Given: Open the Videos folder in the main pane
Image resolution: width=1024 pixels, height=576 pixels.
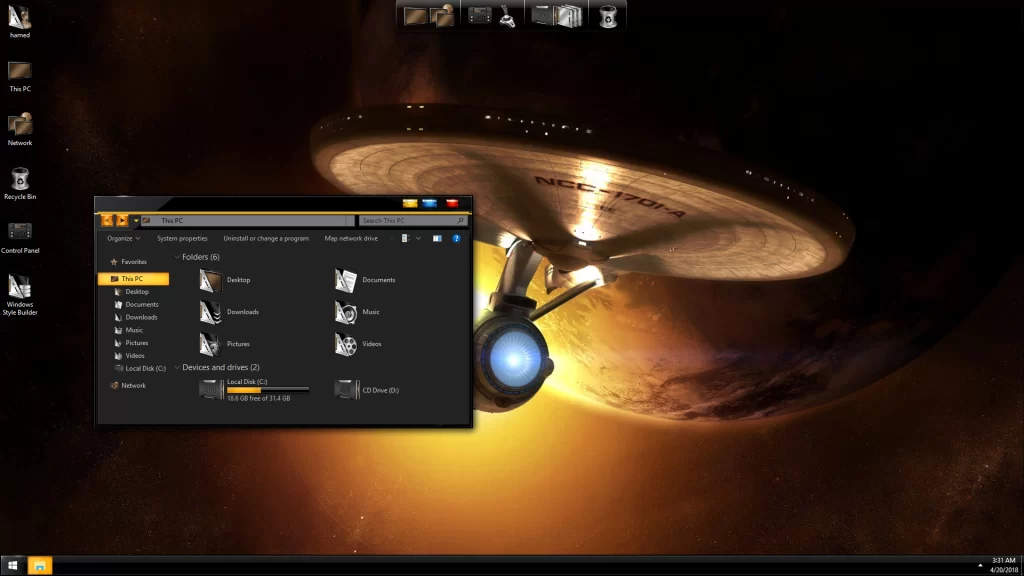Looking at the screenshot, I should pyautogui.click(x=346, y=344).
